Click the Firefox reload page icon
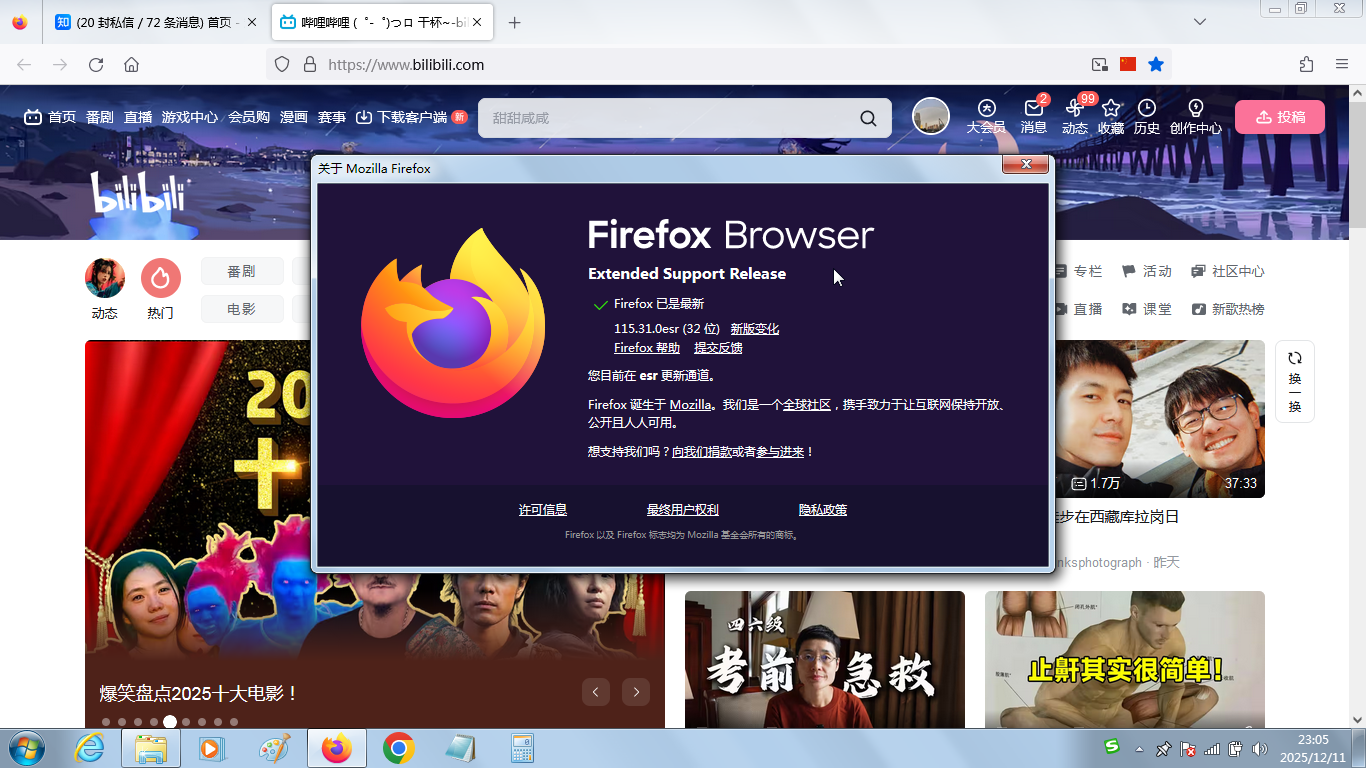The width and height of the screenshot is (1366, 768). [96, 65]
